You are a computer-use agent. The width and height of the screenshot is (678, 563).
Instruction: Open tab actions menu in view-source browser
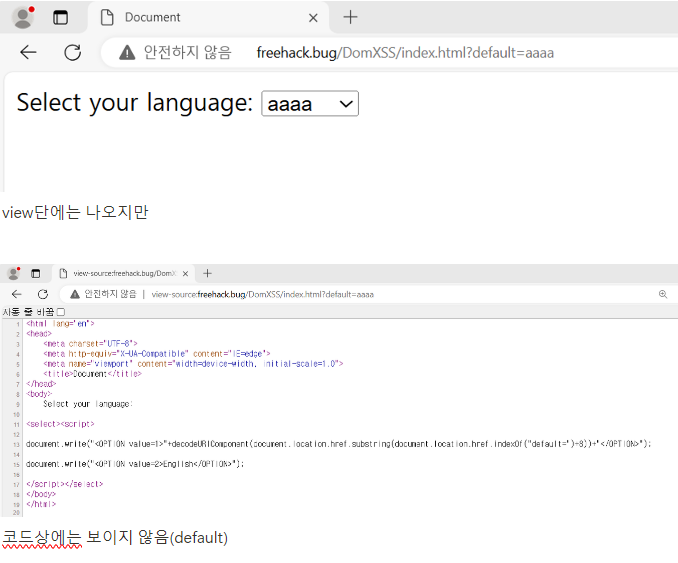(35, 273)
